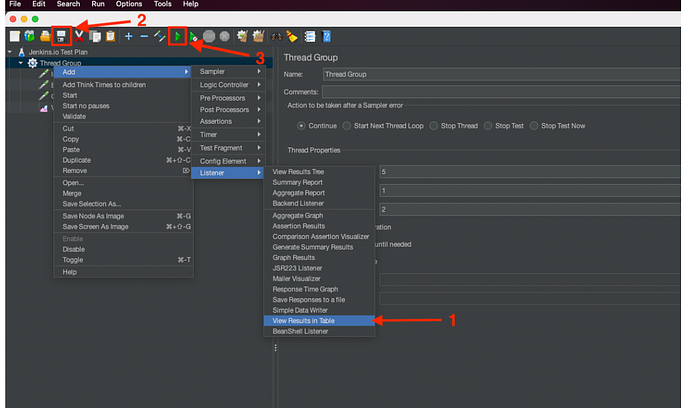Click the gear icon of Thread Group node
Viewport: 684px width, 408px height.
pos(32,63)
